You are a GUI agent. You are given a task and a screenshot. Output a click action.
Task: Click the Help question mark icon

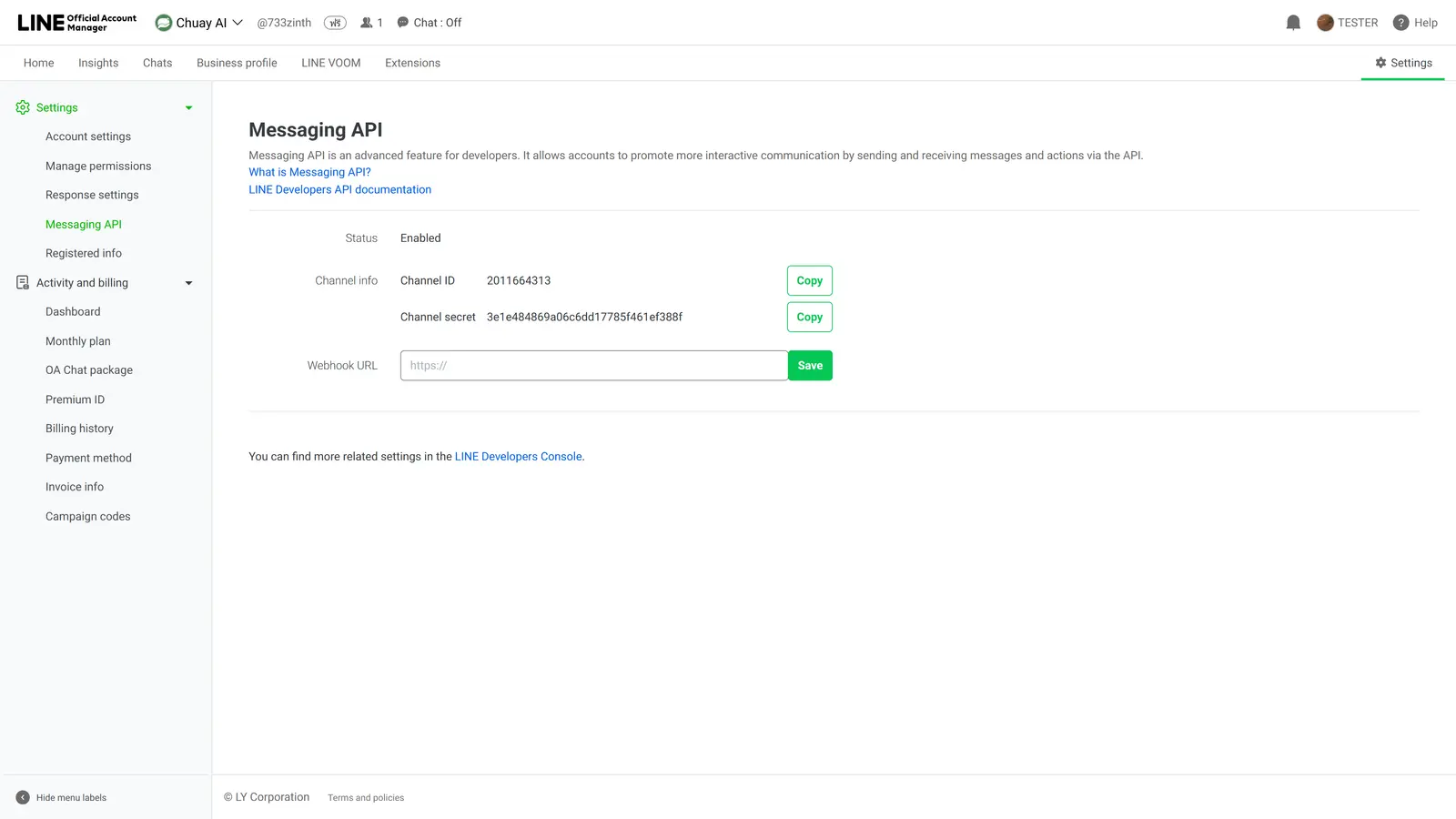[x=1400, y=23]
